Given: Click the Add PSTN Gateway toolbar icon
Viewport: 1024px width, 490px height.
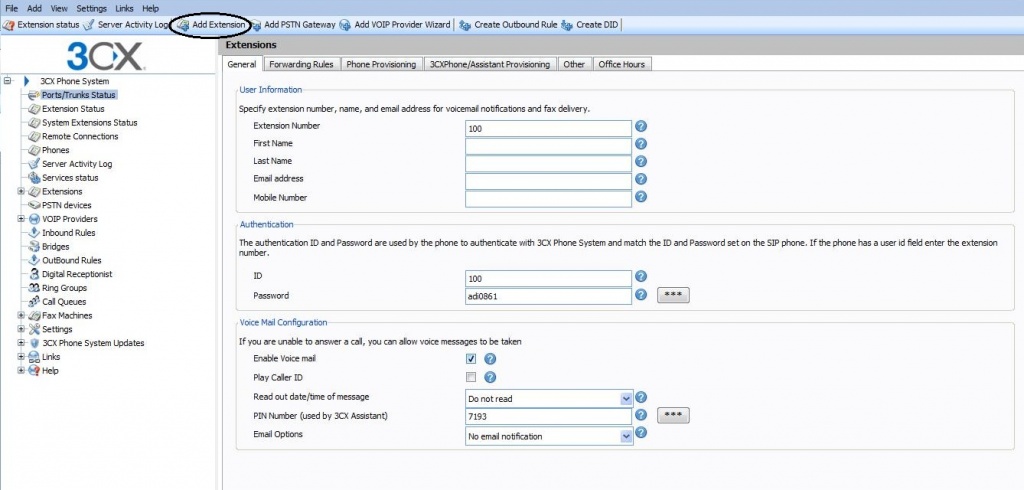Looking at the screenshot, I should click(x=257, y=24).
